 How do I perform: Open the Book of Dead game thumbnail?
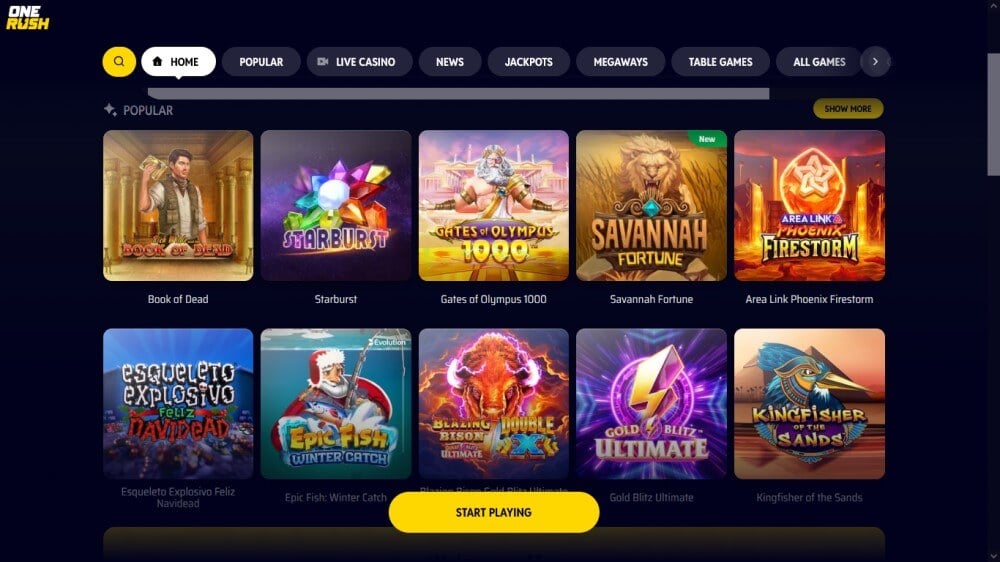click(178, 205)
